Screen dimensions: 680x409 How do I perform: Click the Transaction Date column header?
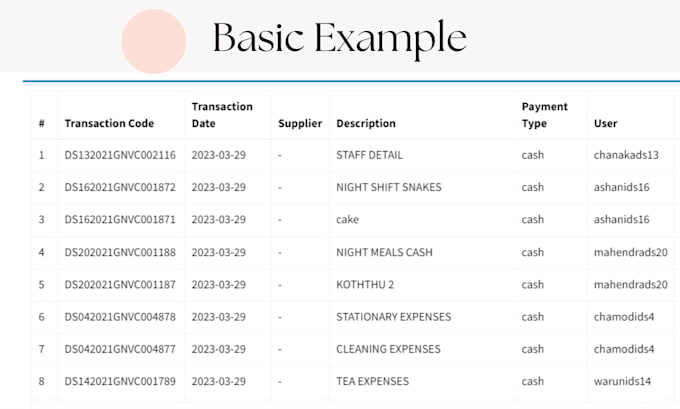[222, 115]
